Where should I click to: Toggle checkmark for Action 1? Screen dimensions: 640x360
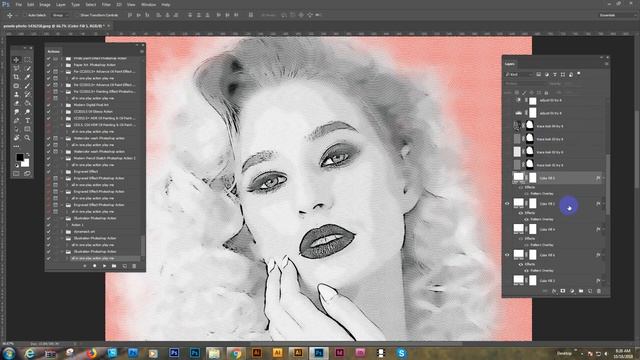tap(49, 225)
